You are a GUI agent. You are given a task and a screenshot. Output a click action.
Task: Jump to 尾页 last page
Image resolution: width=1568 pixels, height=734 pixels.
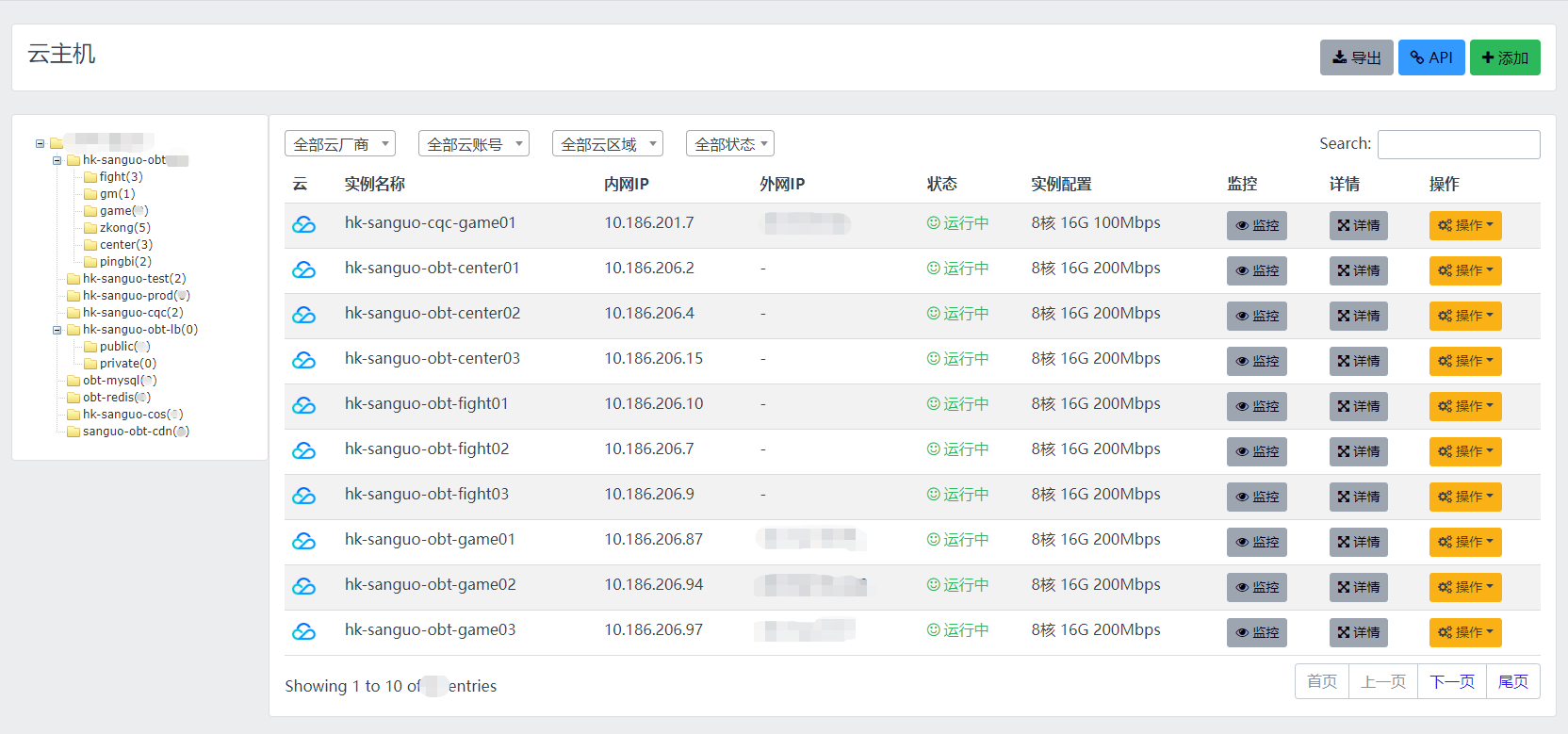1512,681
